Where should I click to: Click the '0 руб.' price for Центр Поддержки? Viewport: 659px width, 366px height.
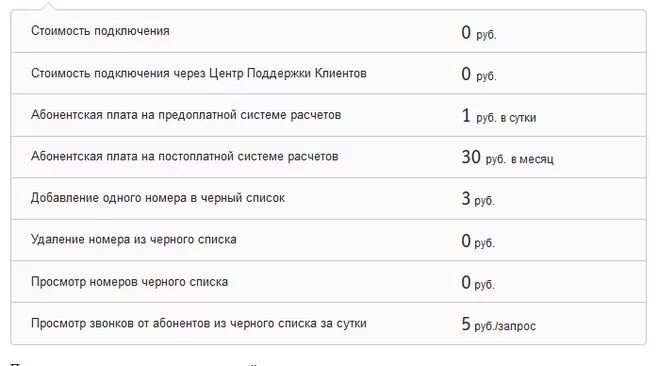[479, 74]
